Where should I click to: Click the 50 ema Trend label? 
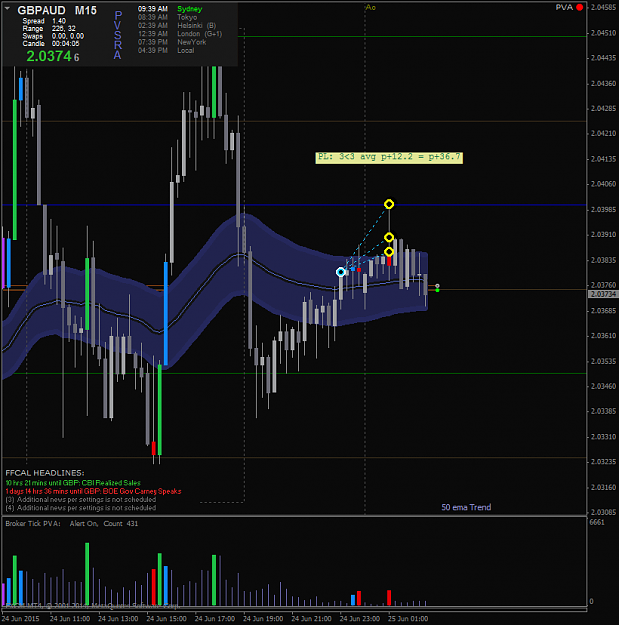[x=466, y=507]
